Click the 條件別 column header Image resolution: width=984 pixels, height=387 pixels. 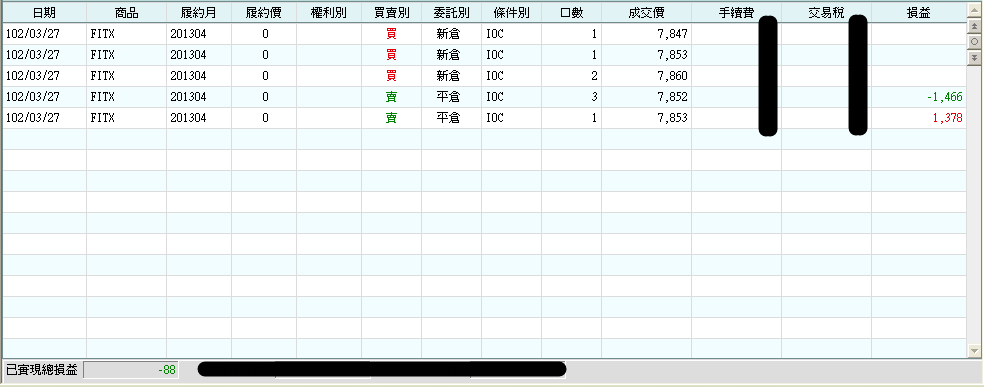tap(511, 13)
